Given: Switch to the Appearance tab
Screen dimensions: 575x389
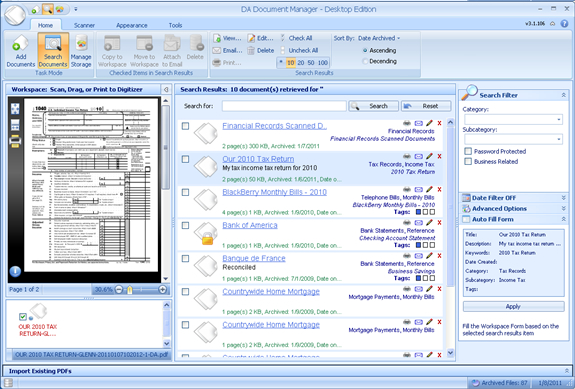Looking at the screenshot, I should coord(132,25).
